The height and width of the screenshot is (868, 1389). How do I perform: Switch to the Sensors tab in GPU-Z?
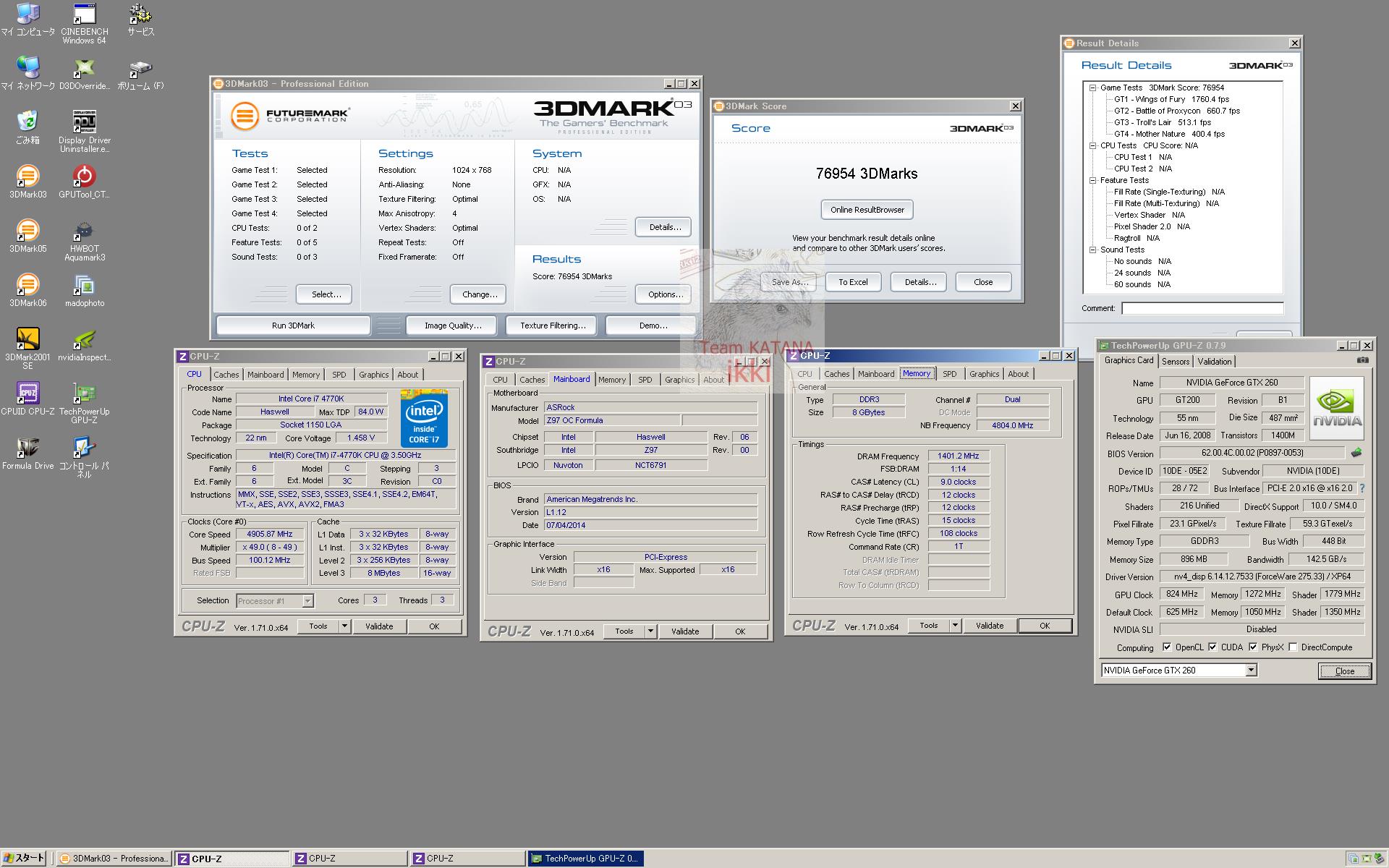point(1176,362)
